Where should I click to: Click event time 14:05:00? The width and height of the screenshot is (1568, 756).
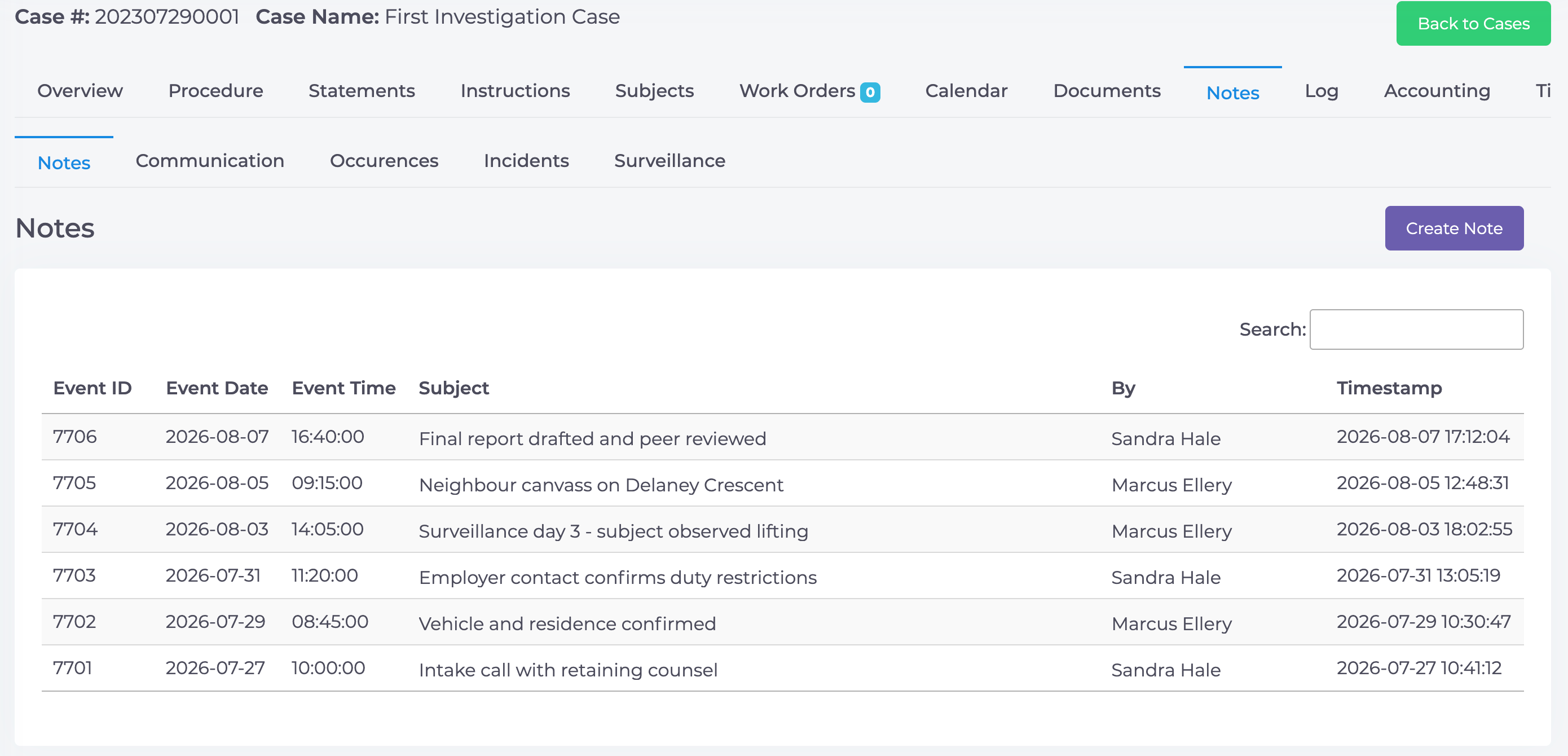pyautogui.click(x=328, y=530)
